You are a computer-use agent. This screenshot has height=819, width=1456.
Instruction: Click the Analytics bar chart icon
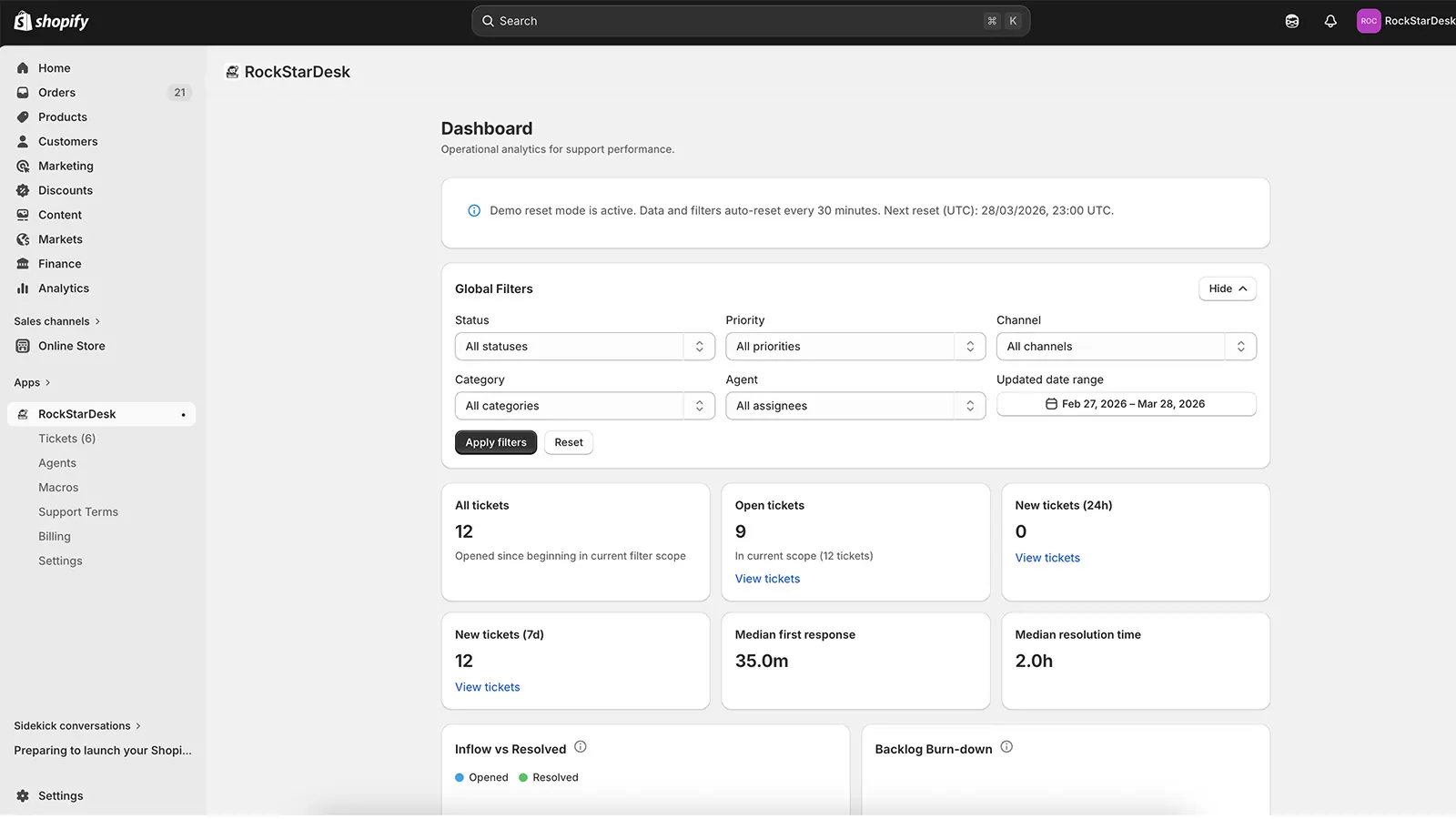23,289
